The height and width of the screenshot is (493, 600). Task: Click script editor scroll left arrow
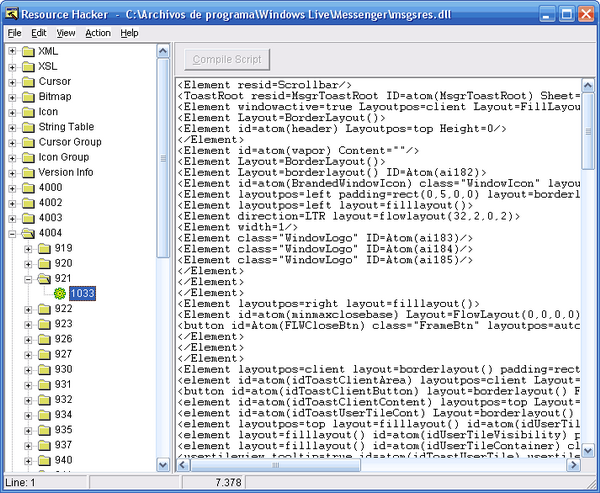point(183,465)
